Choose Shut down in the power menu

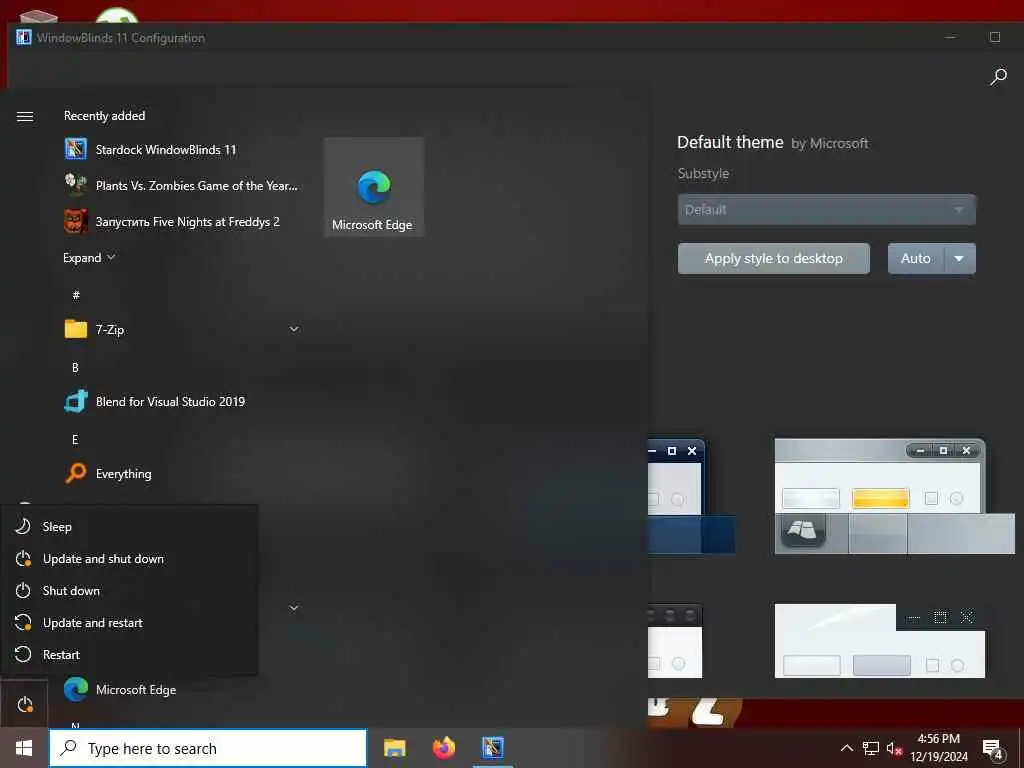(x=129, y=590)
